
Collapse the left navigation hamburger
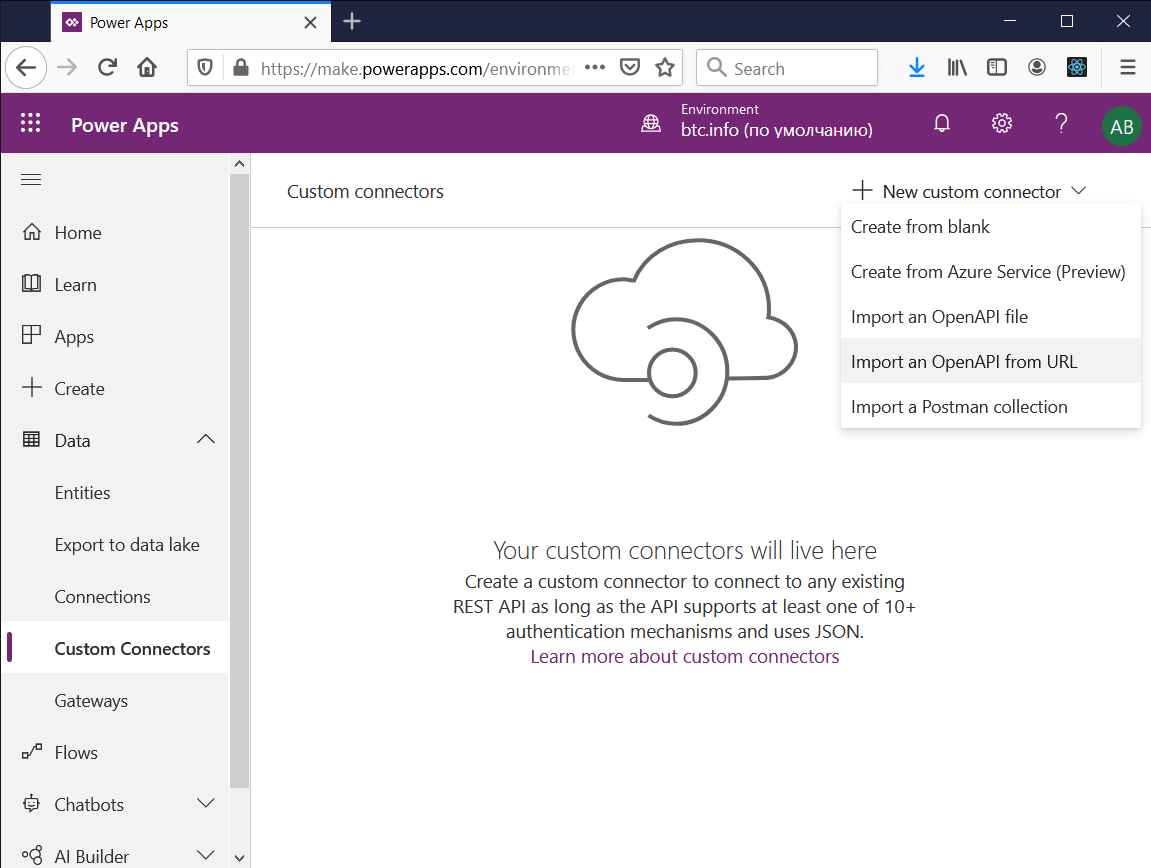tap(31, 180)
